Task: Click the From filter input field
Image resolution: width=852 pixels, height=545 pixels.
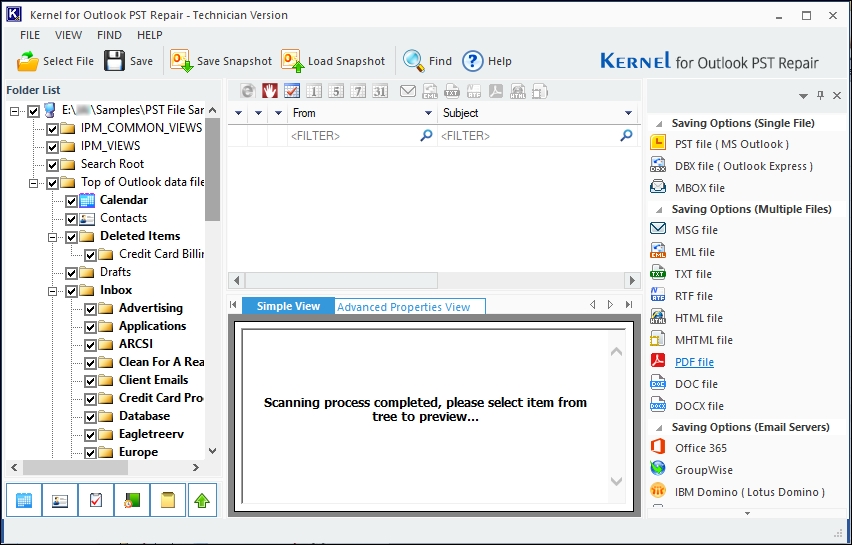Action: tap(362, 136)
